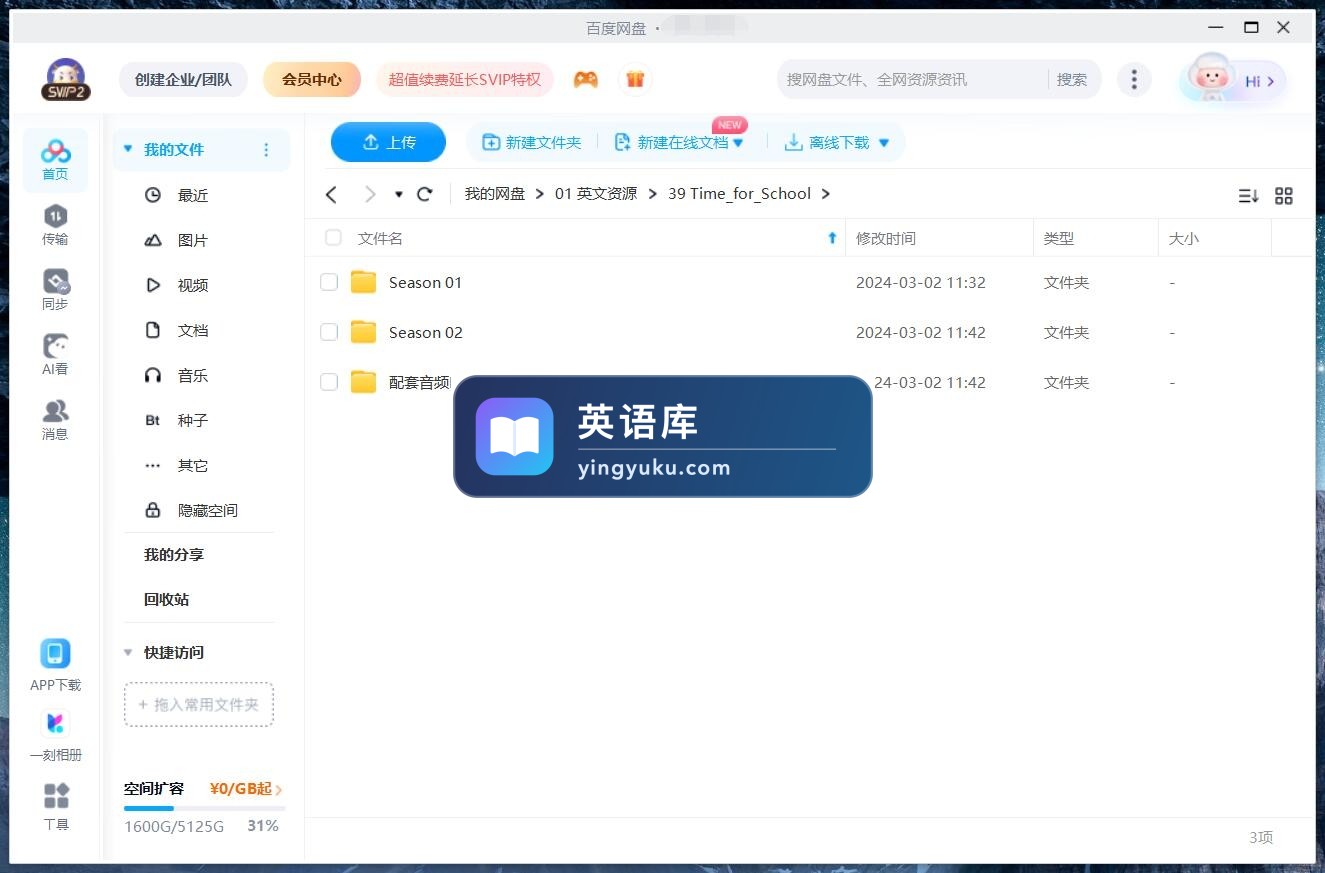Click the 搜索 search button

[1072, 79]
